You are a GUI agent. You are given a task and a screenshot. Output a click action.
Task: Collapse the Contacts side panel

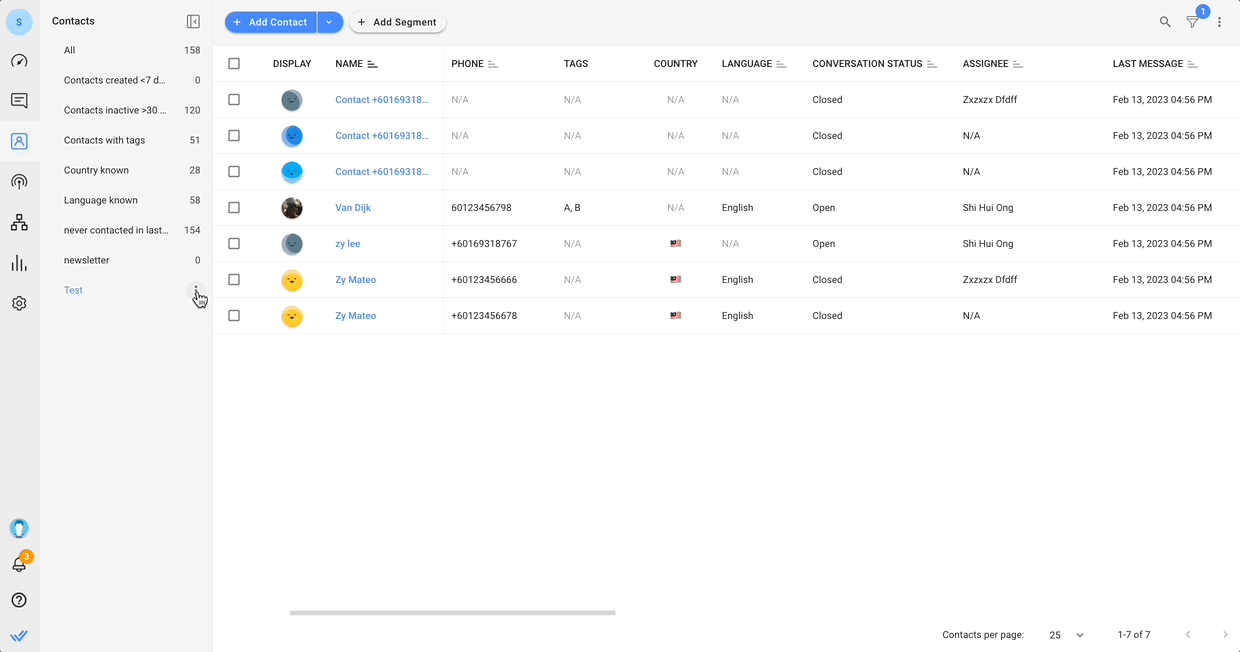coord(193,21)
